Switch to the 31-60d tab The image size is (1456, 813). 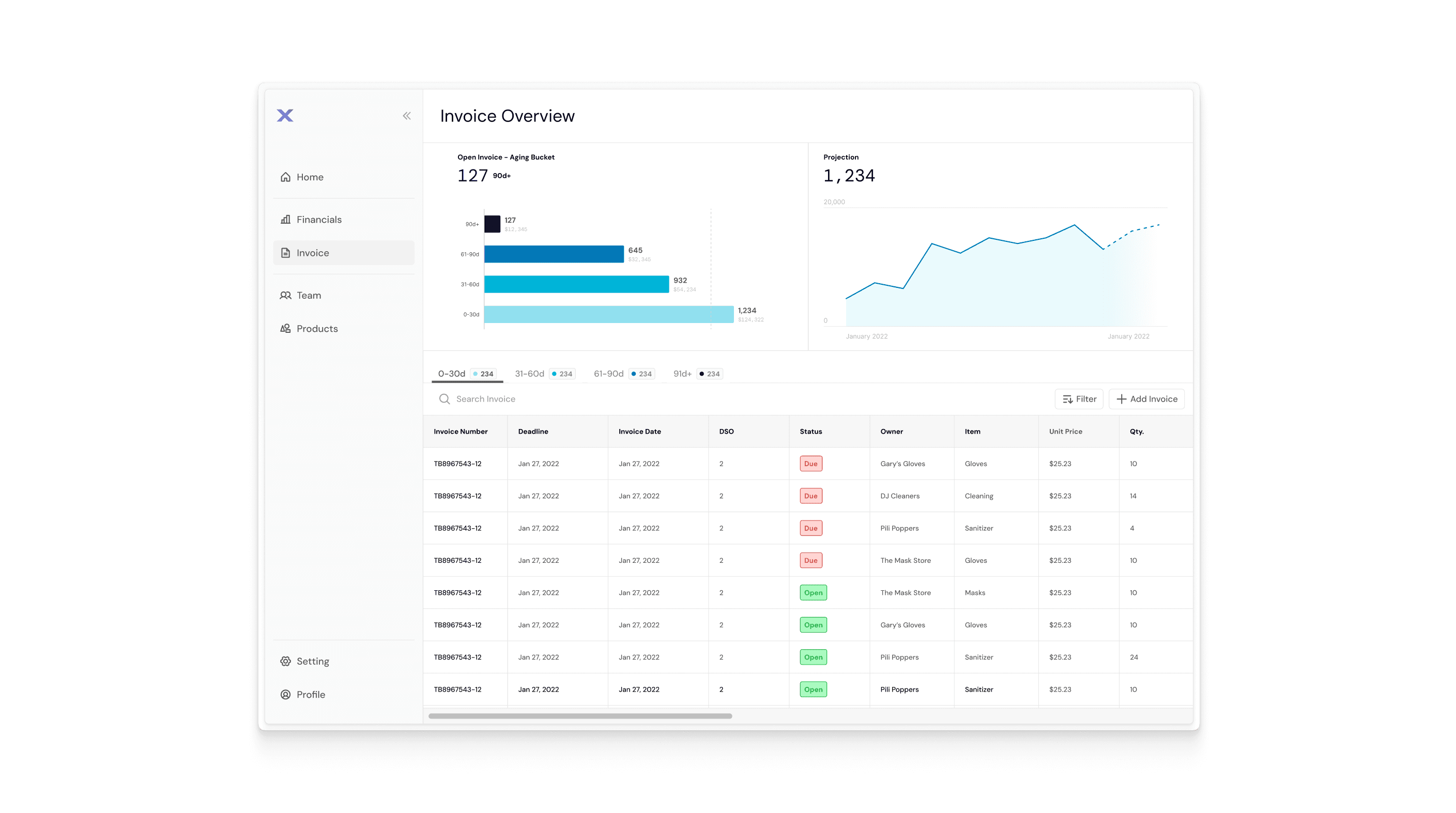coord(545,374)
